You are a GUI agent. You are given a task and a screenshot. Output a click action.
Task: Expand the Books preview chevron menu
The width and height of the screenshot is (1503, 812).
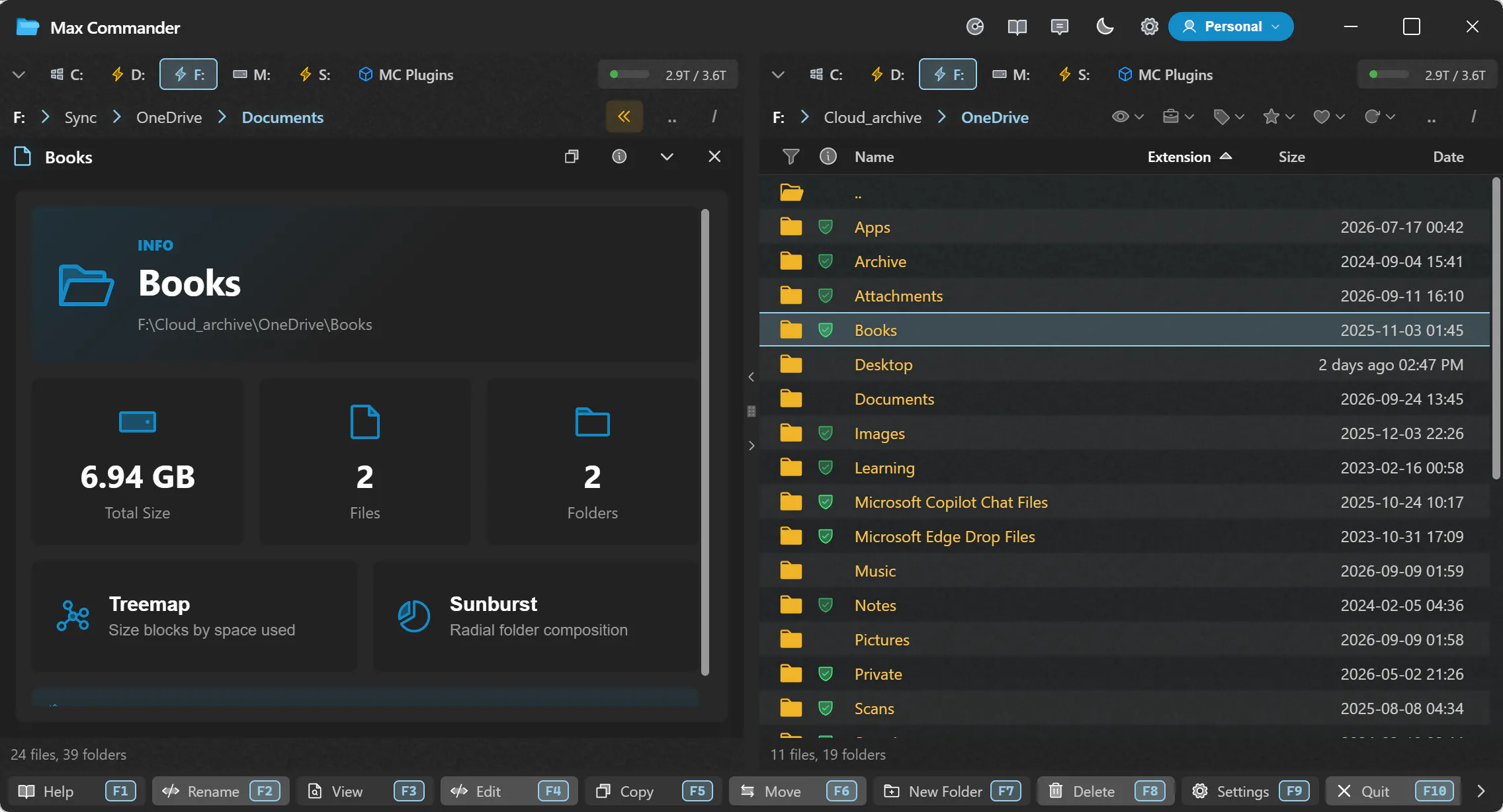667,157
